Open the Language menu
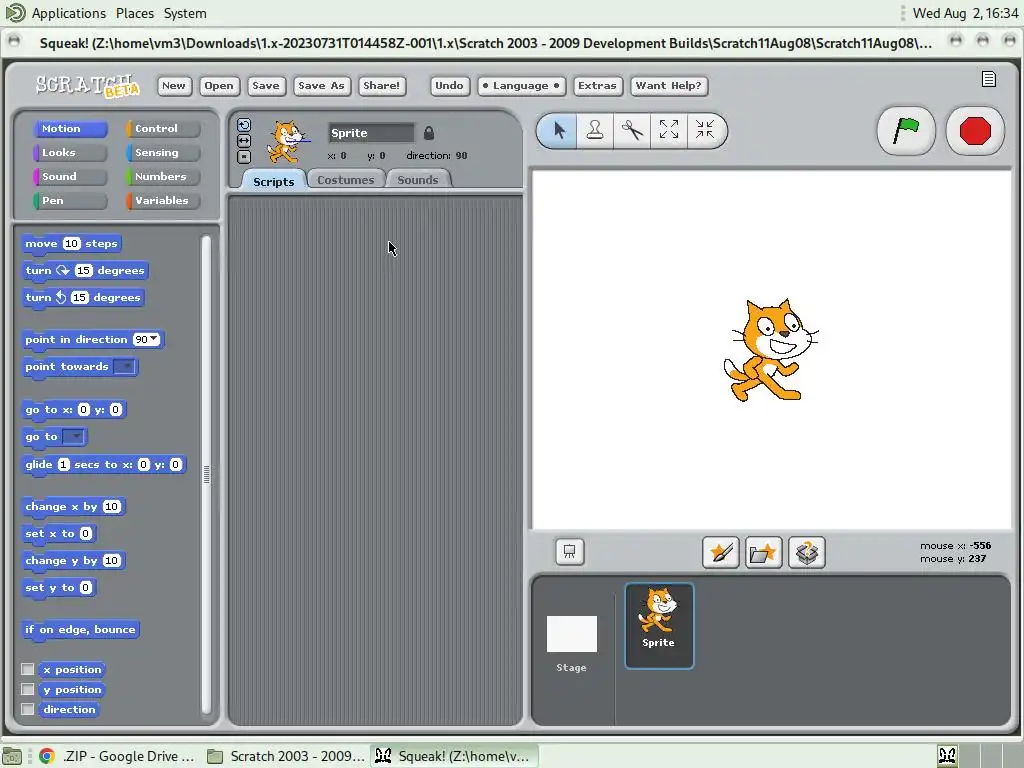This screenshot has width=1024, height=768. pyautogui.click(x=520, y=86)
